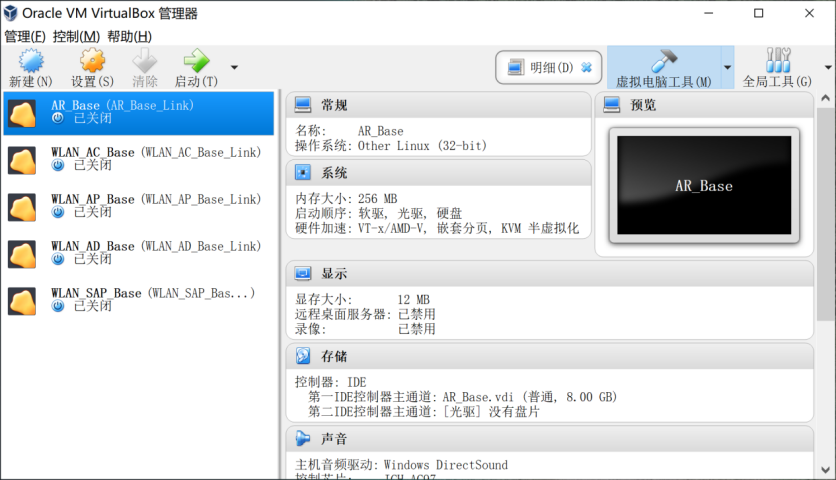Click the Preview (预览) monitor icon
Viewport: 836px width, 480px height.
(x=612, y=105)
